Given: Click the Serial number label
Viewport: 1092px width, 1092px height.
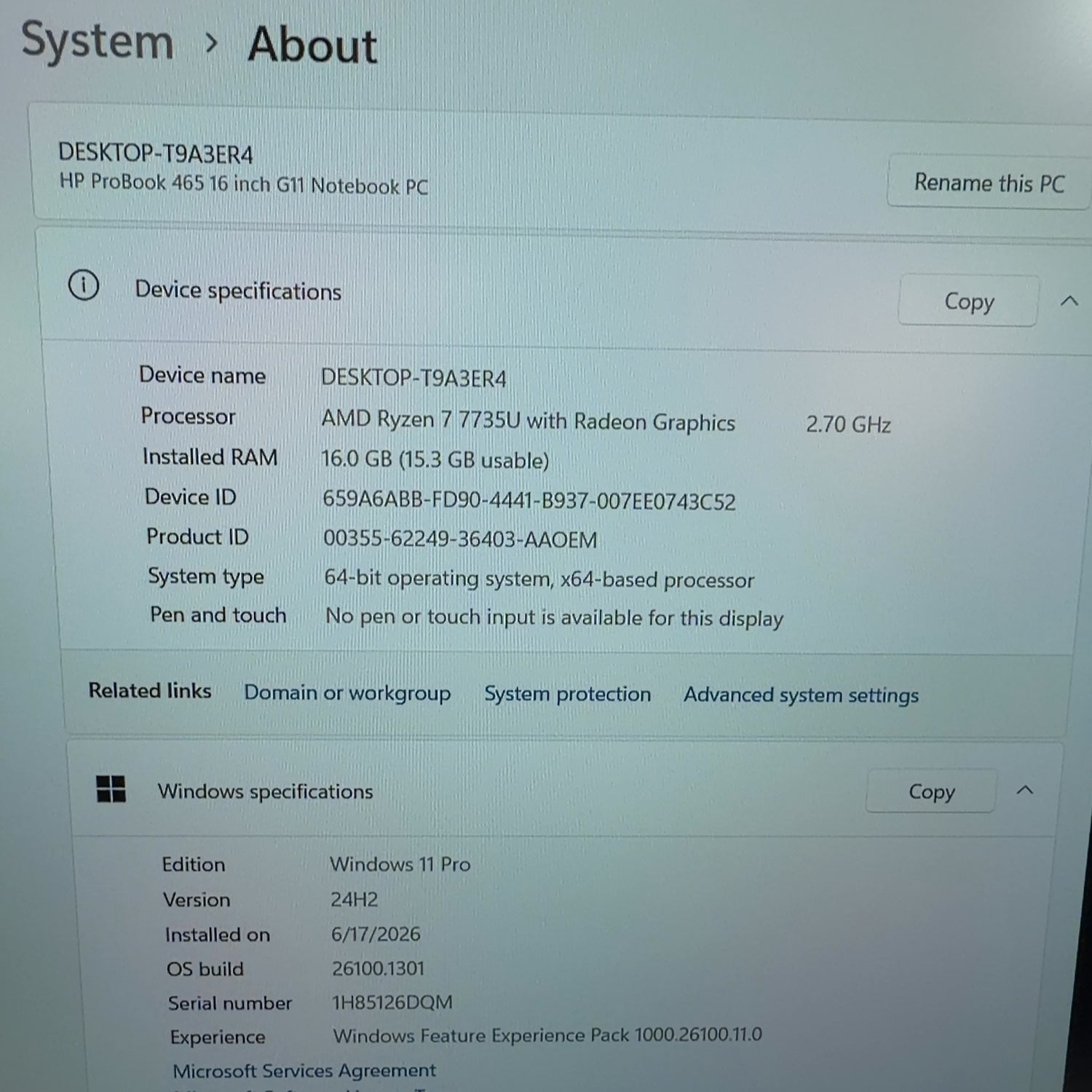Looking at the screenshot, I should tap(230, 1003).
